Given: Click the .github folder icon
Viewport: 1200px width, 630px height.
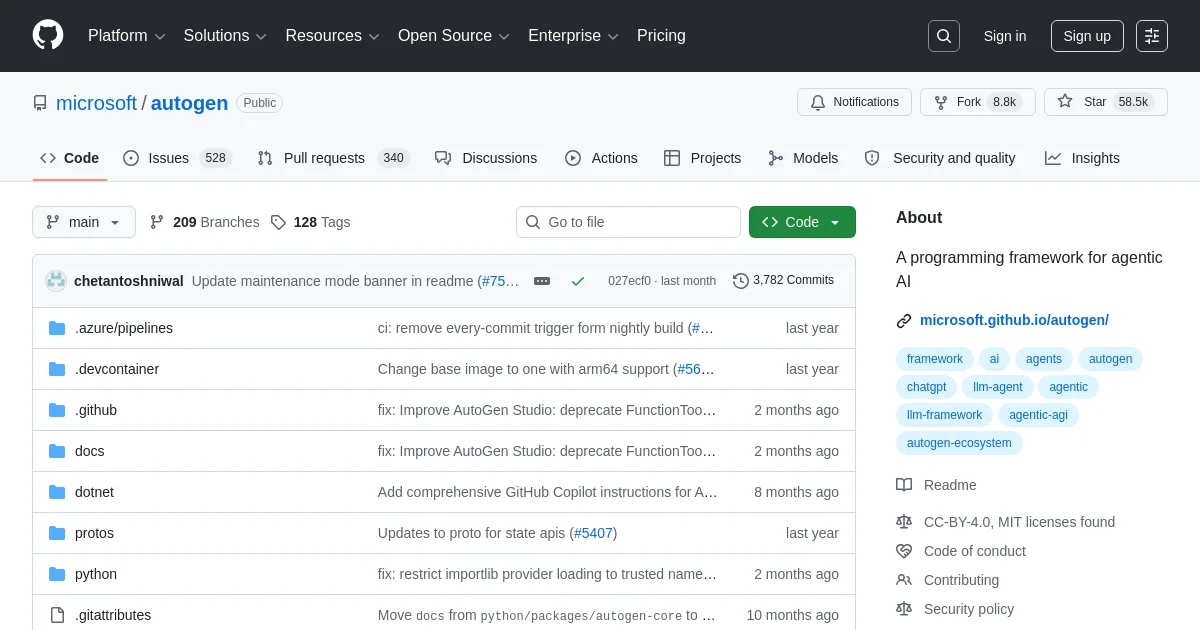Looking at the screenshot, I should 57,410.
